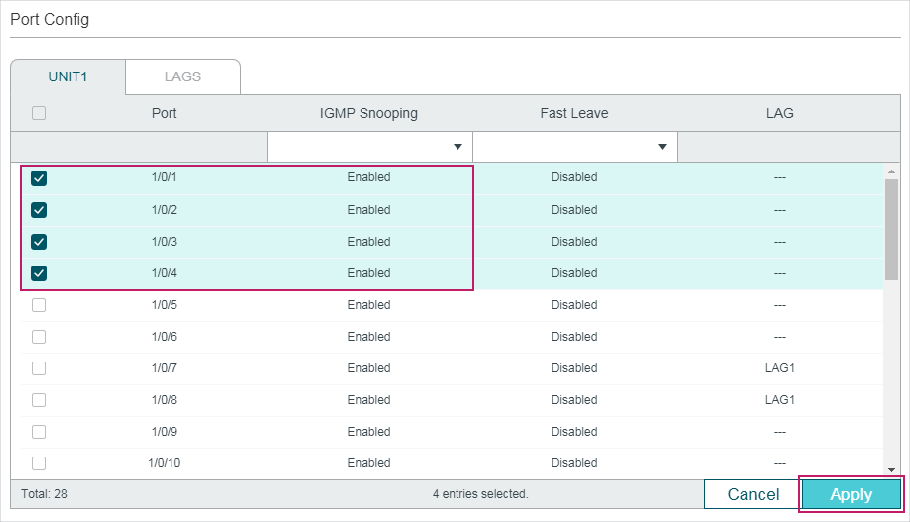Click the Port filter input field

139,147
